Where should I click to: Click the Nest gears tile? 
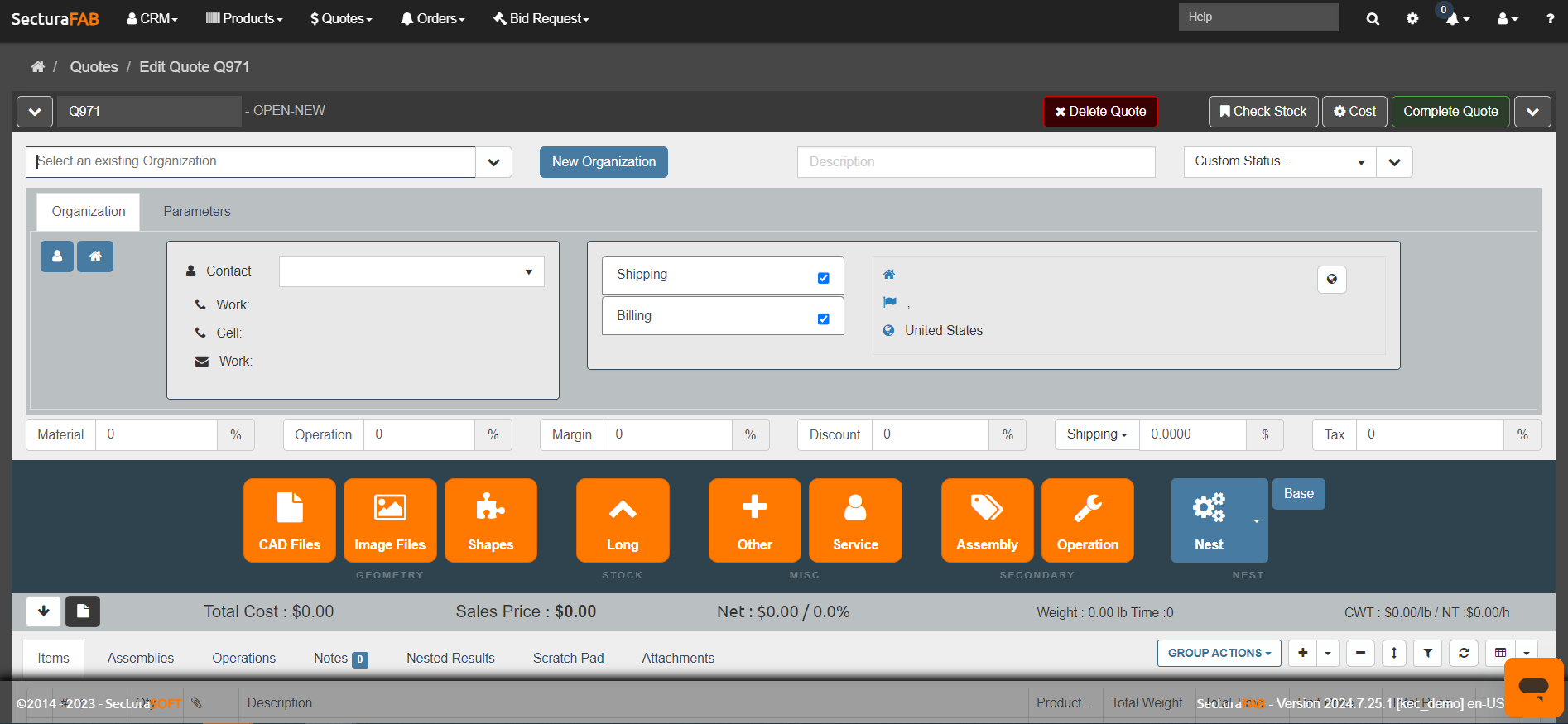tap(1209, 520)
